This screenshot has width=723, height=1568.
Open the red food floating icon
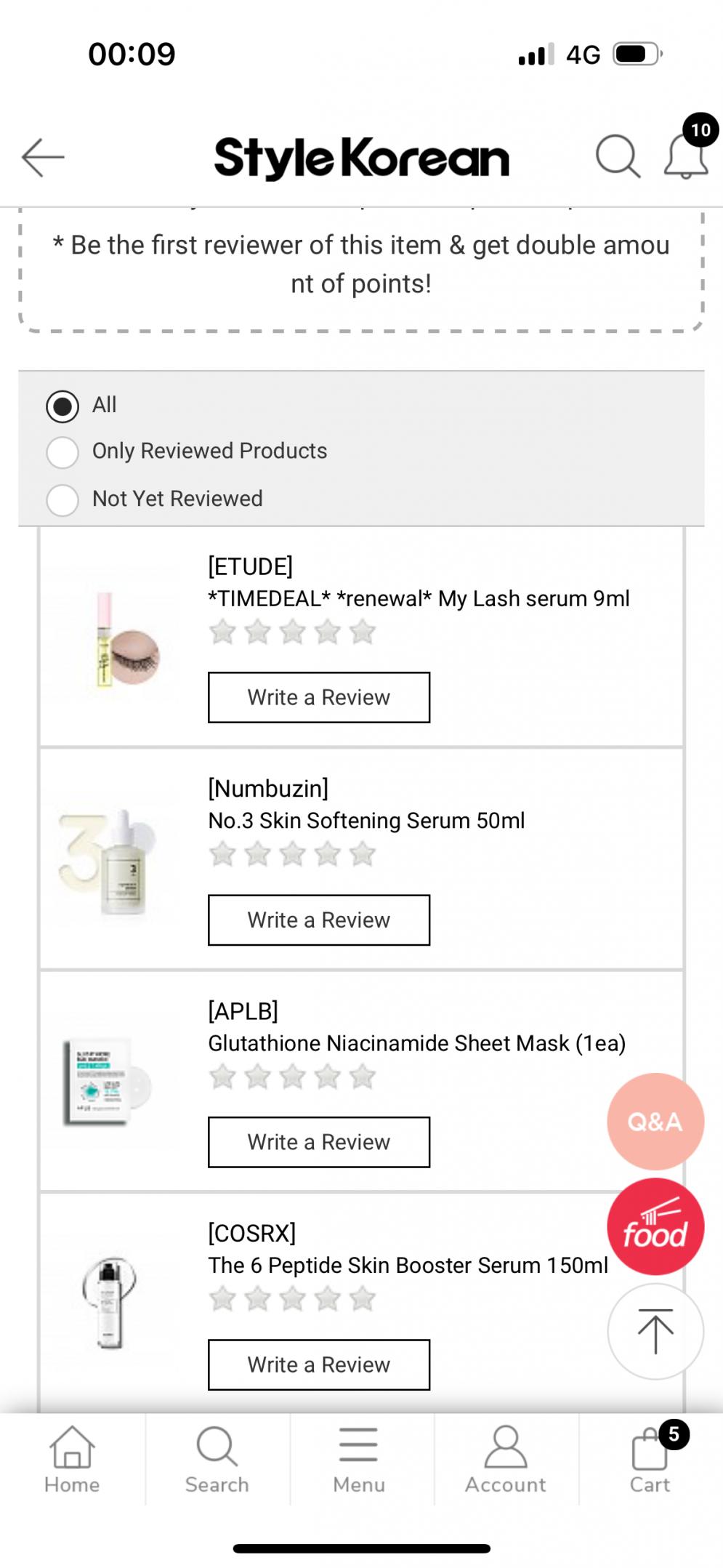pos(655,1226)
